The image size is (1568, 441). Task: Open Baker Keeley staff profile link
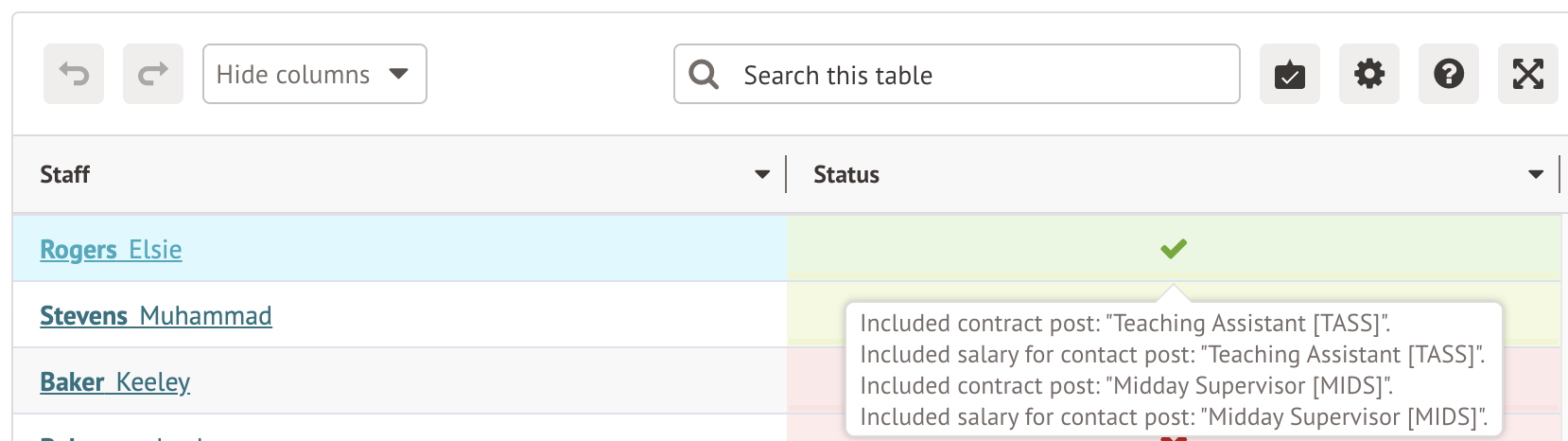pyautogui.click(x=115, y=382)
